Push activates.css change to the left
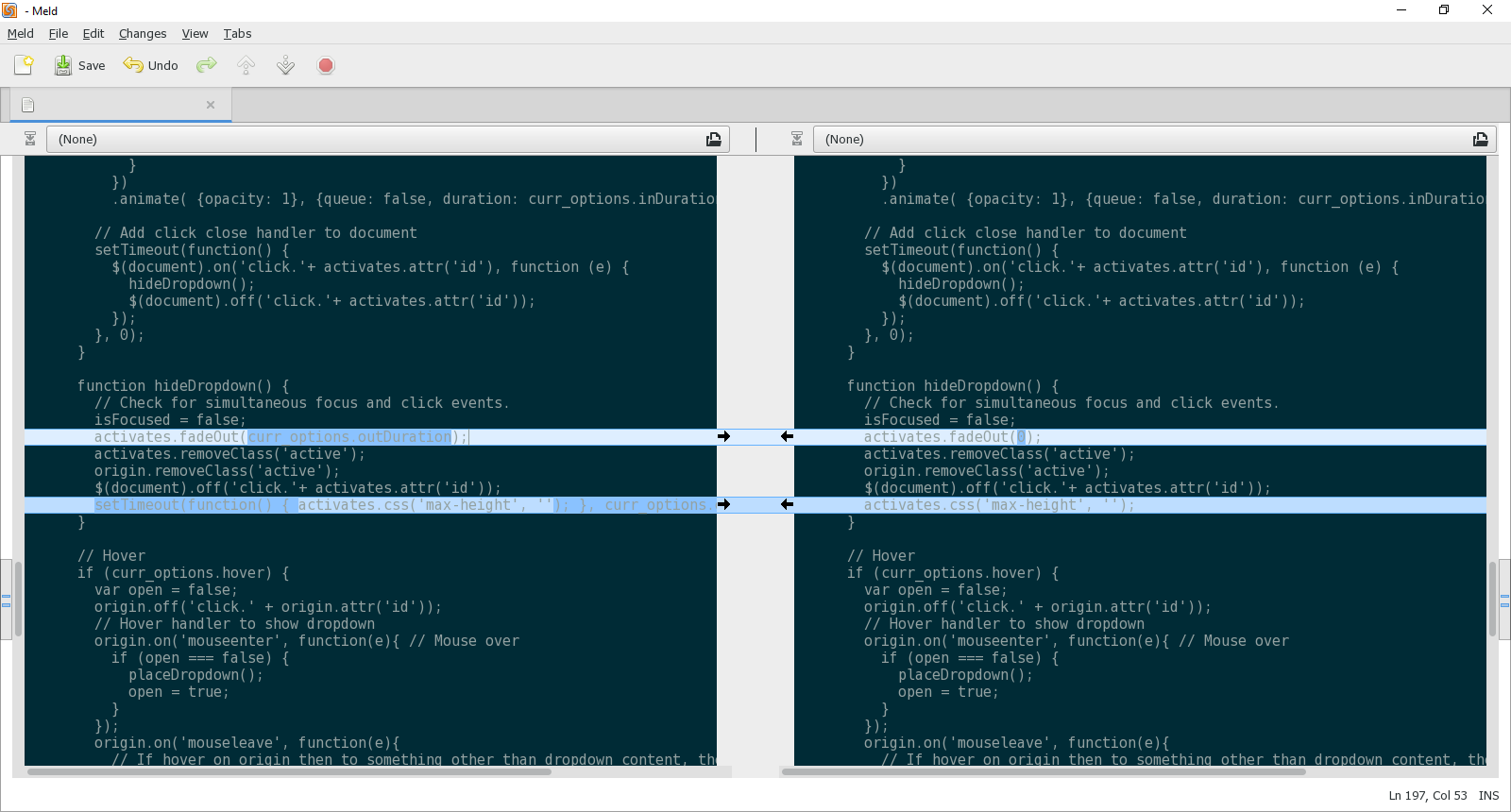The height and width of the screenshot is (812, 1511). click(x=787, y=504)
